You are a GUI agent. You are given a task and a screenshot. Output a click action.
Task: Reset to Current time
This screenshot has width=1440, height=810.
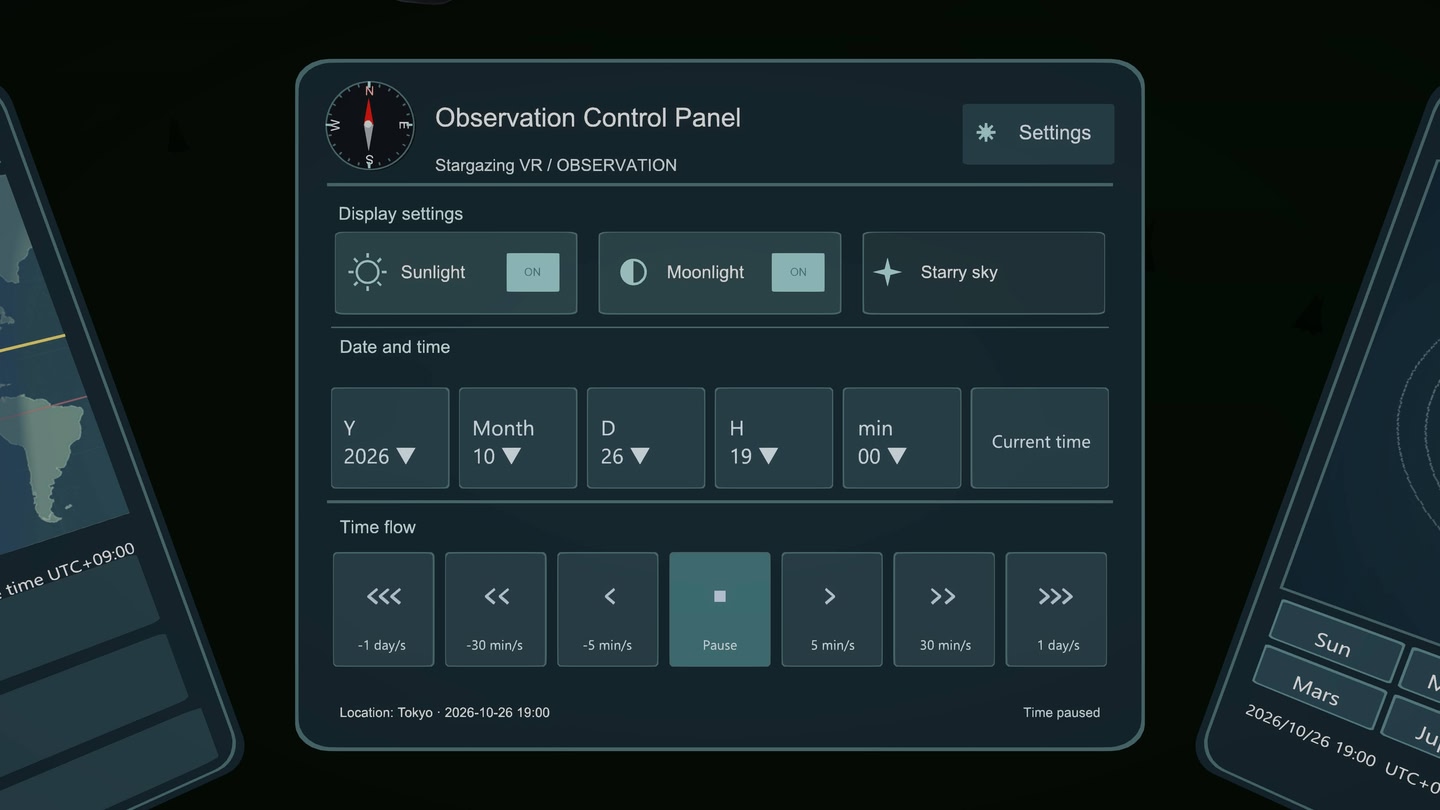[1040, 438]
